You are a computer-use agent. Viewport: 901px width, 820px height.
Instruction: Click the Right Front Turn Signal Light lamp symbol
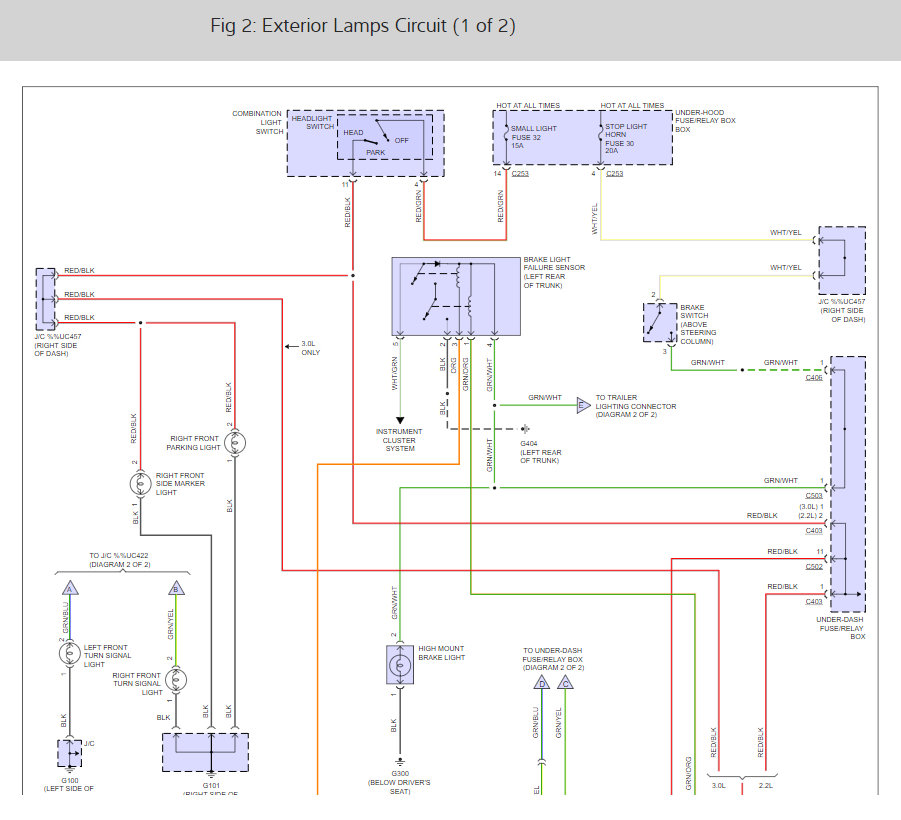[x=176, y=680]
